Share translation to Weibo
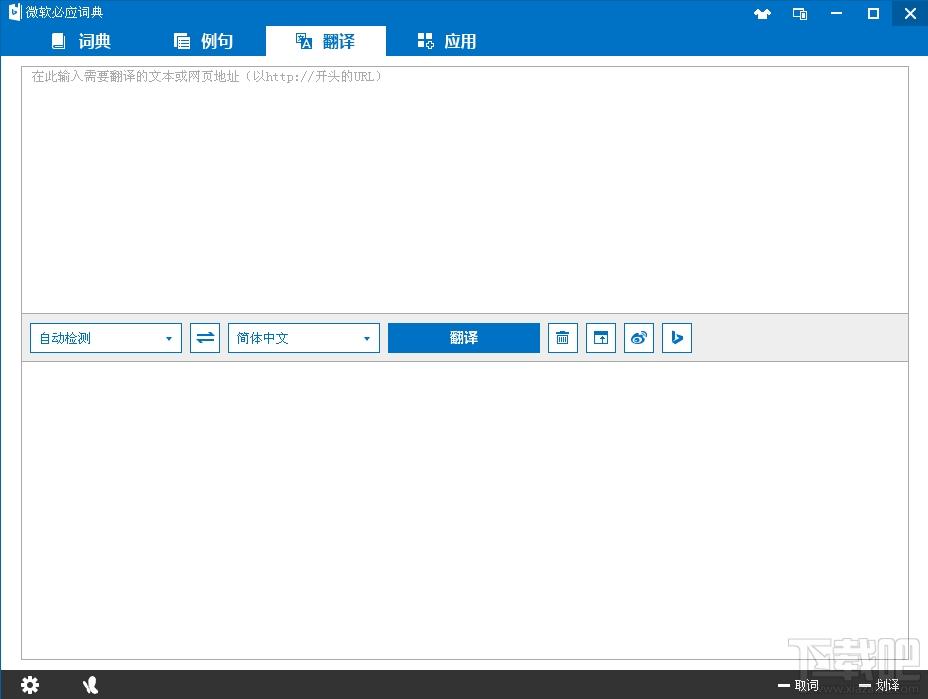Viewport: 928px width, 699px height. pos(639,338)
